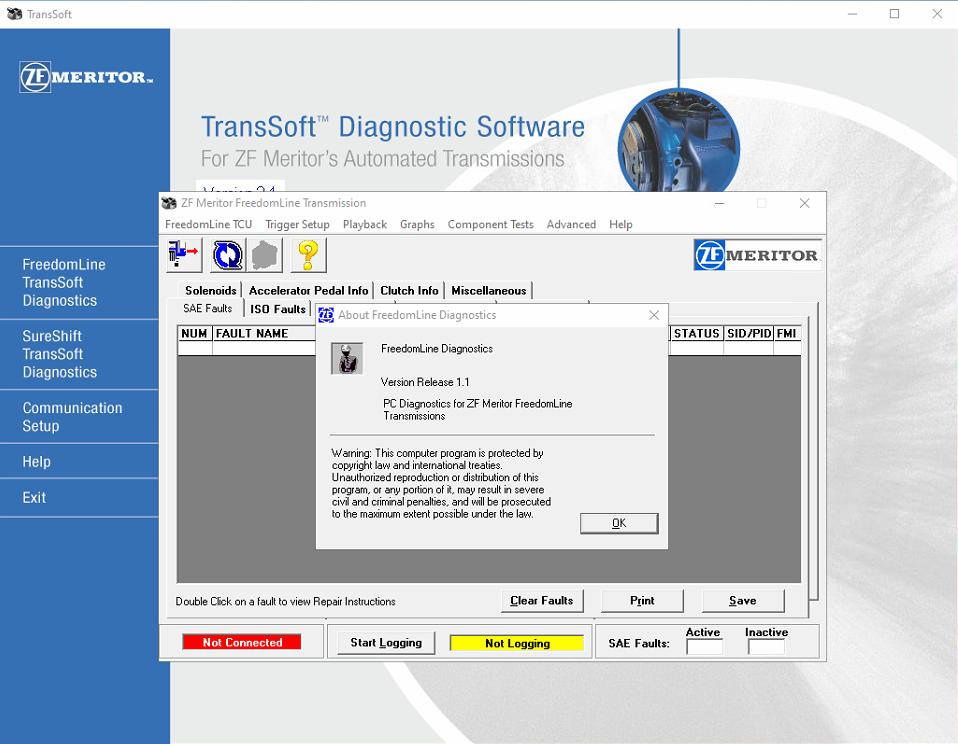Select the connection setup toolbar icon

click(x=182, y=255)
